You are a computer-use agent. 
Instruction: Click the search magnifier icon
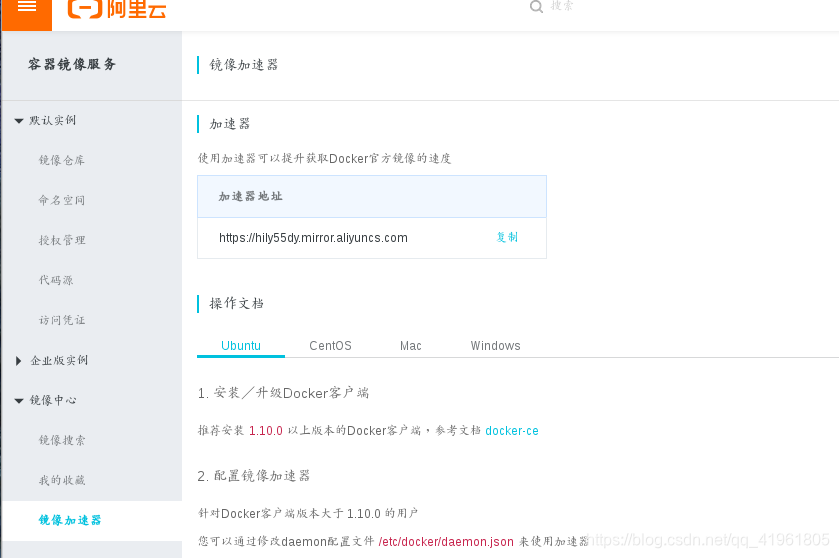[x=536, y=6]
